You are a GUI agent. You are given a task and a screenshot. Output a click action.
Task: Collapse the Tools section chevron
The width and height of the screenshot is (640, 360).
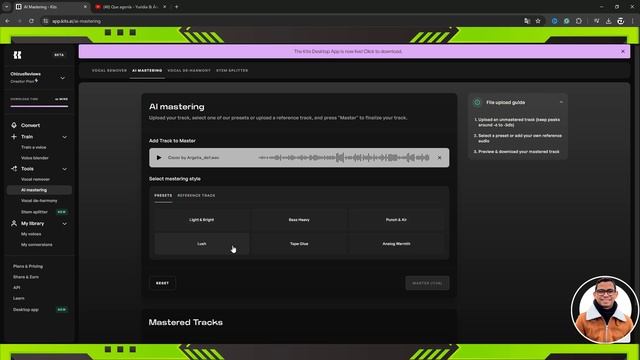pos(64,169)
